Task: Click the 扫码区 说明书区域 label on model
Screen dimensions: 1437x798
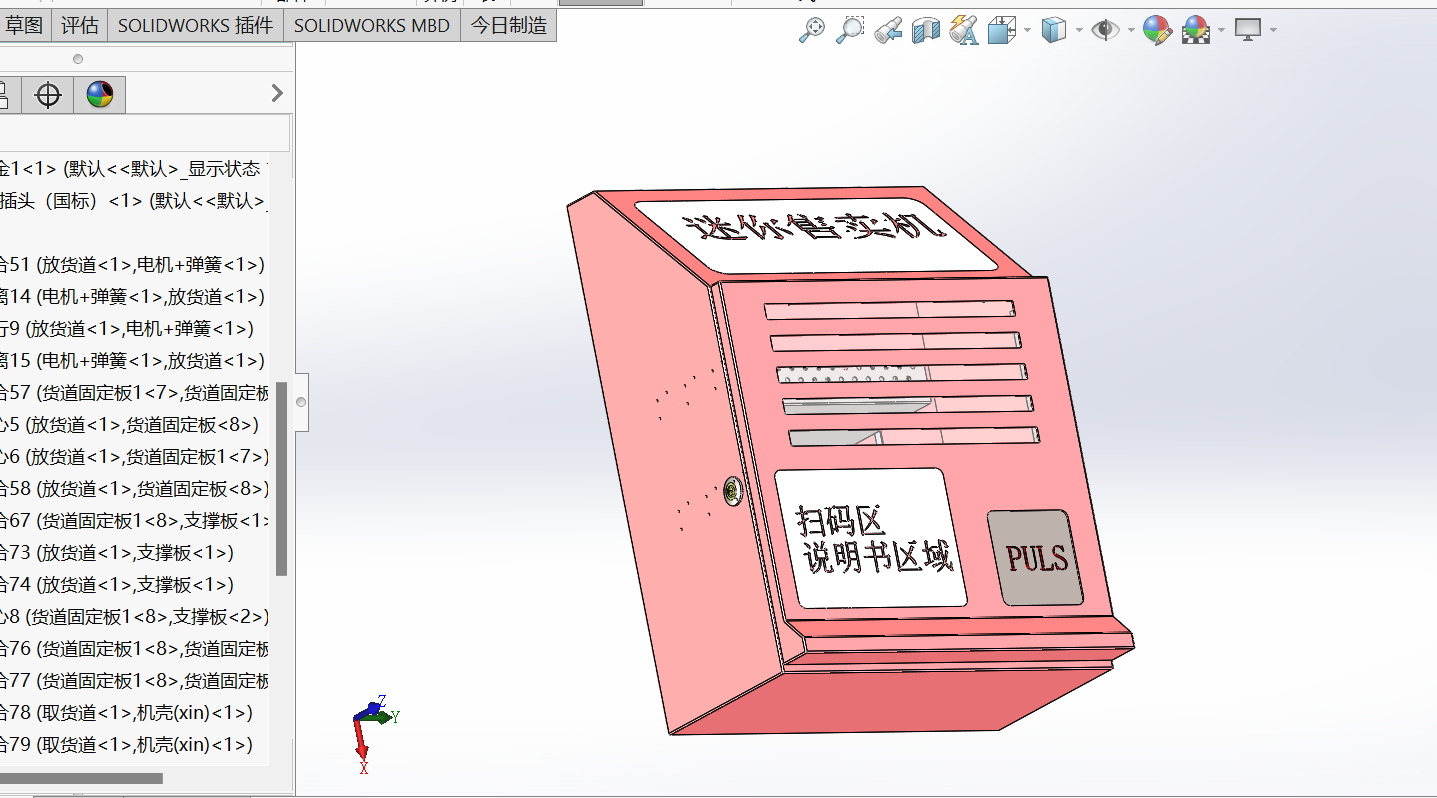Action: click(x=870, y=538)
